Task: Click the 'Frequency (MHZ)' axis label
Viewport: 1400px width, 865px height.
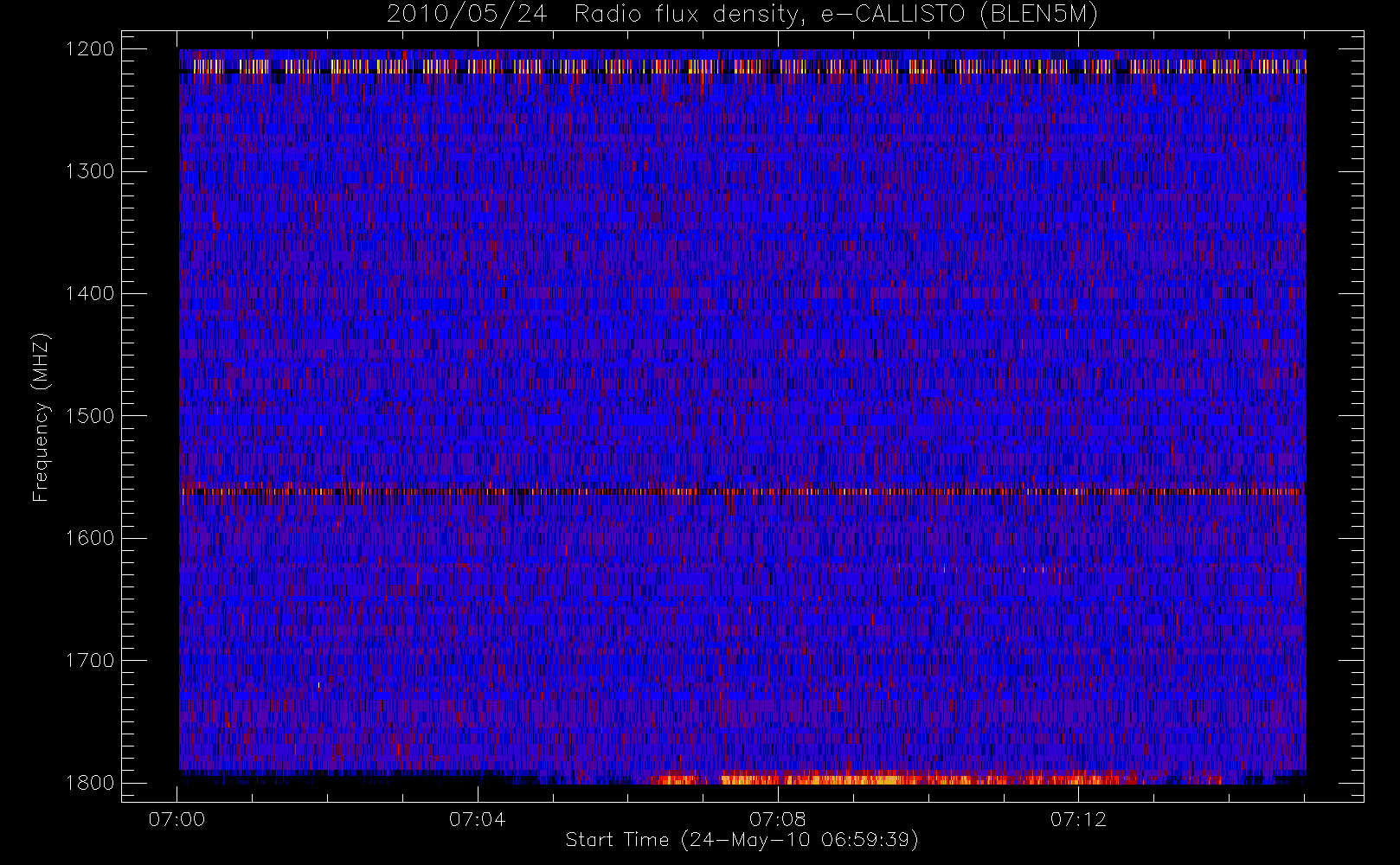Action: coord(41,417)
